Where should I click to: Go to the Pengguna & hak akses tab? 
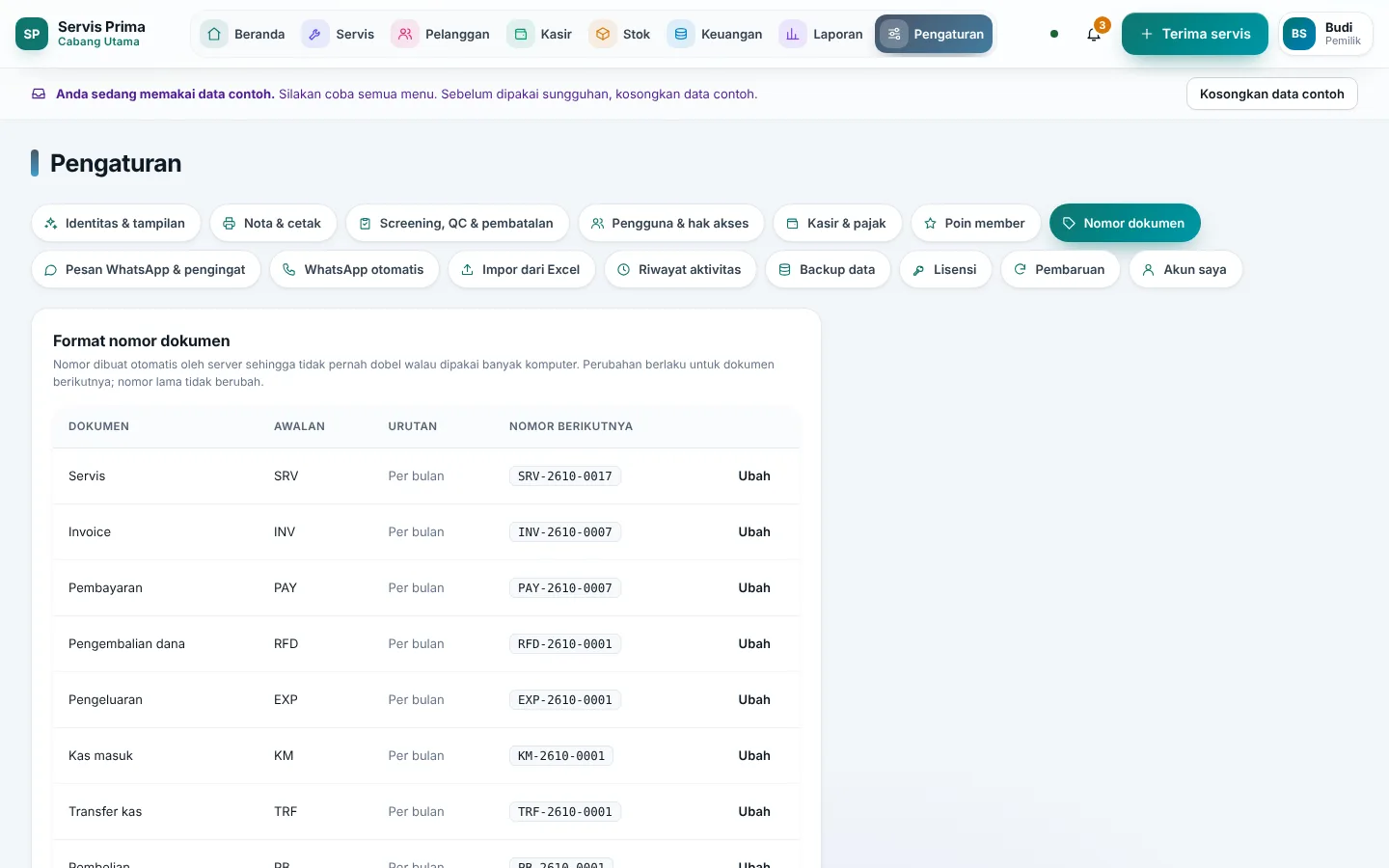click(x=670, y=223)
